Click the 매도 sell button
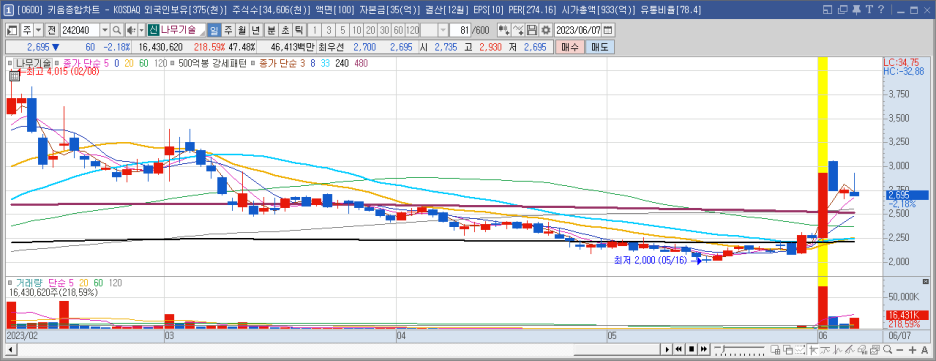 click(599, 47)
